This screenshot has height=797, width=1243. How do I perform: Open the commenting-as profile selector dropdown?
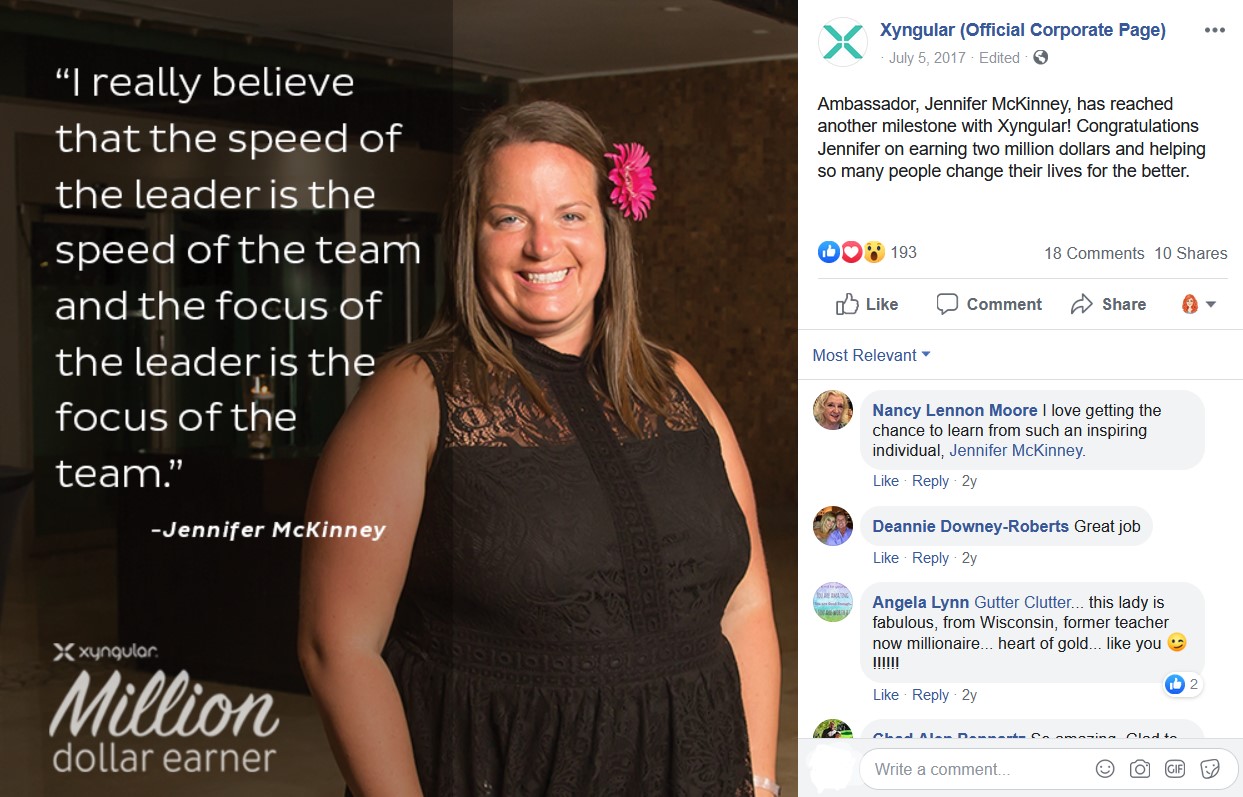pyautogui.click(x=1199, y=304)
